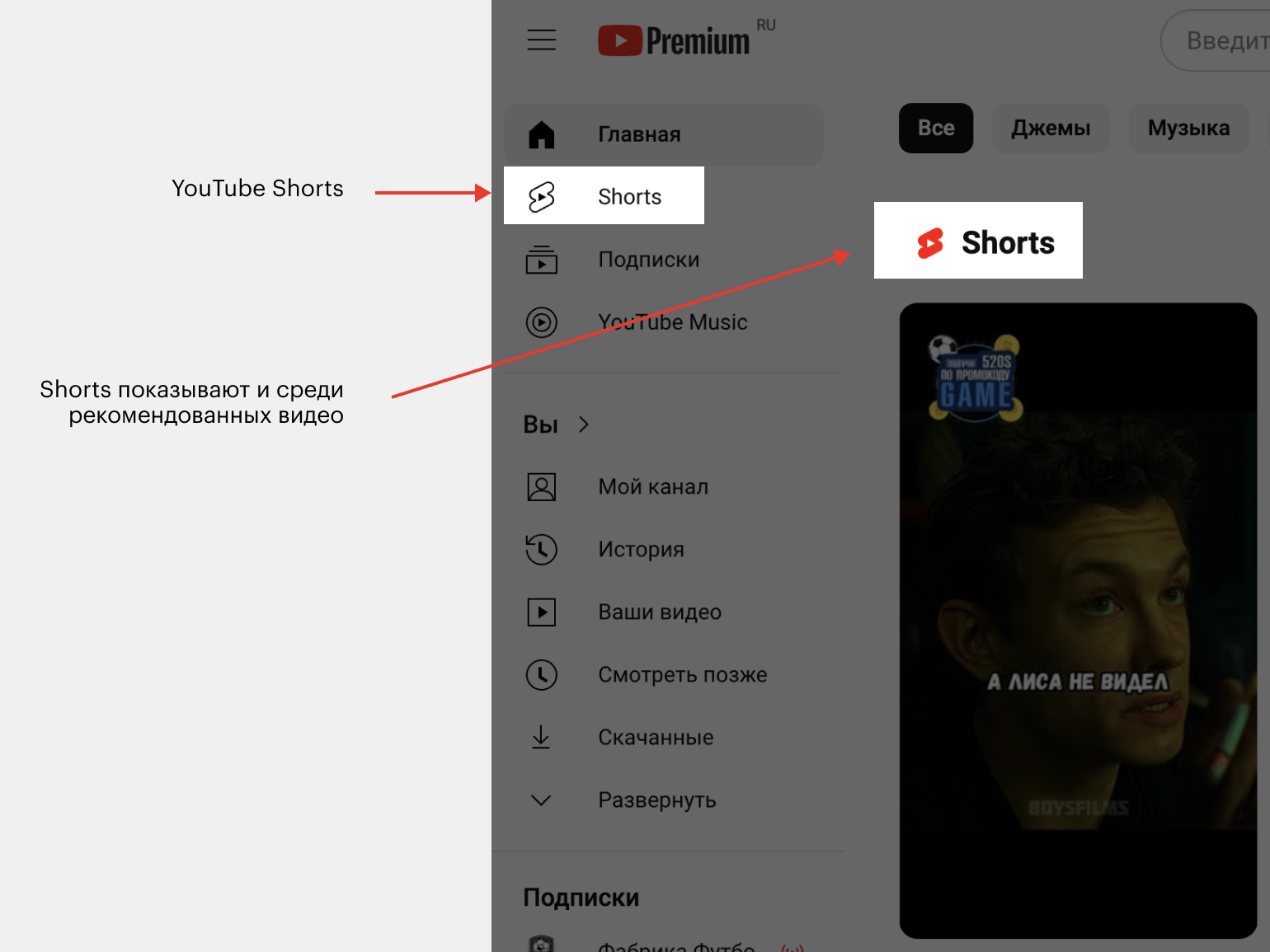Click the Подписки section heading
This screenshot has width=1270, height=952.
coord(581,898)
